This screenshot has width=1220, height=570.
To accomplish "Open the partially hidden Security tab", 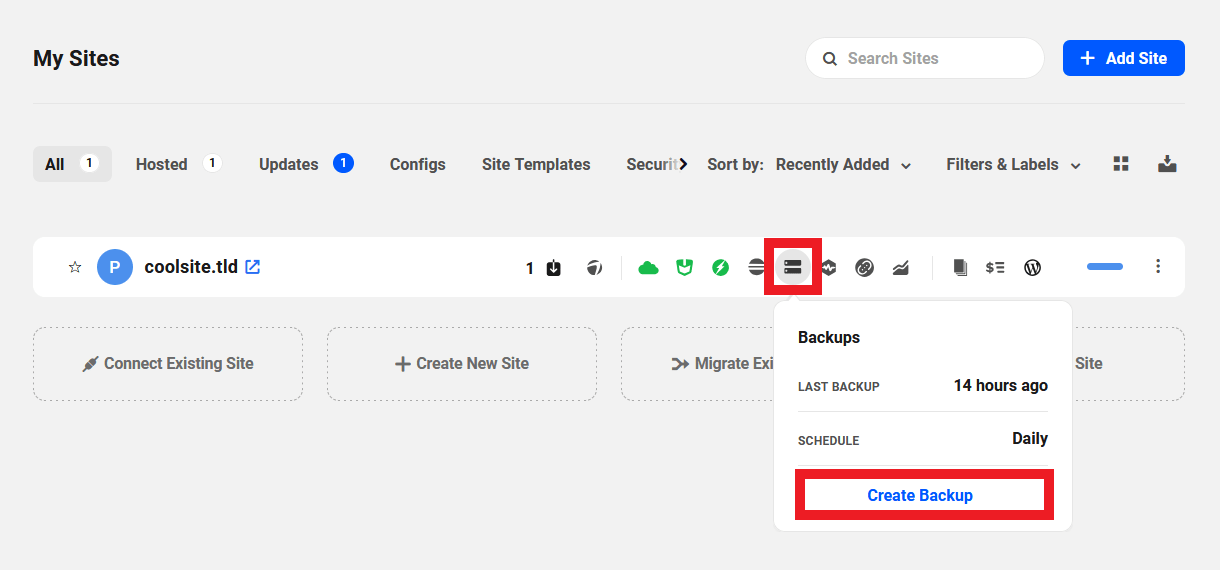I will (652, 164).
